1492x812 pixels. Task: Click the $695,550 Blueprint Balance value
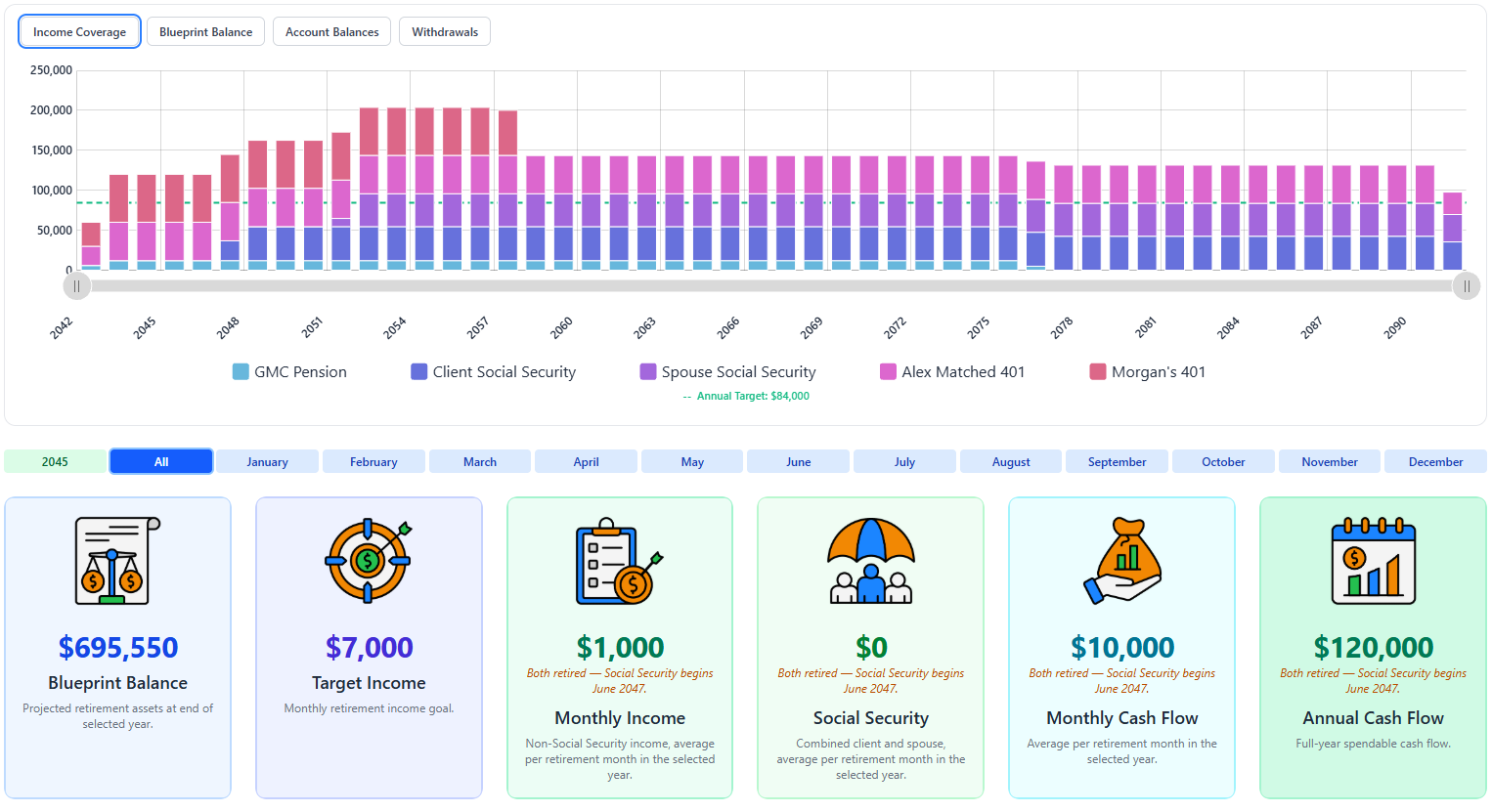tap(118, 647)
